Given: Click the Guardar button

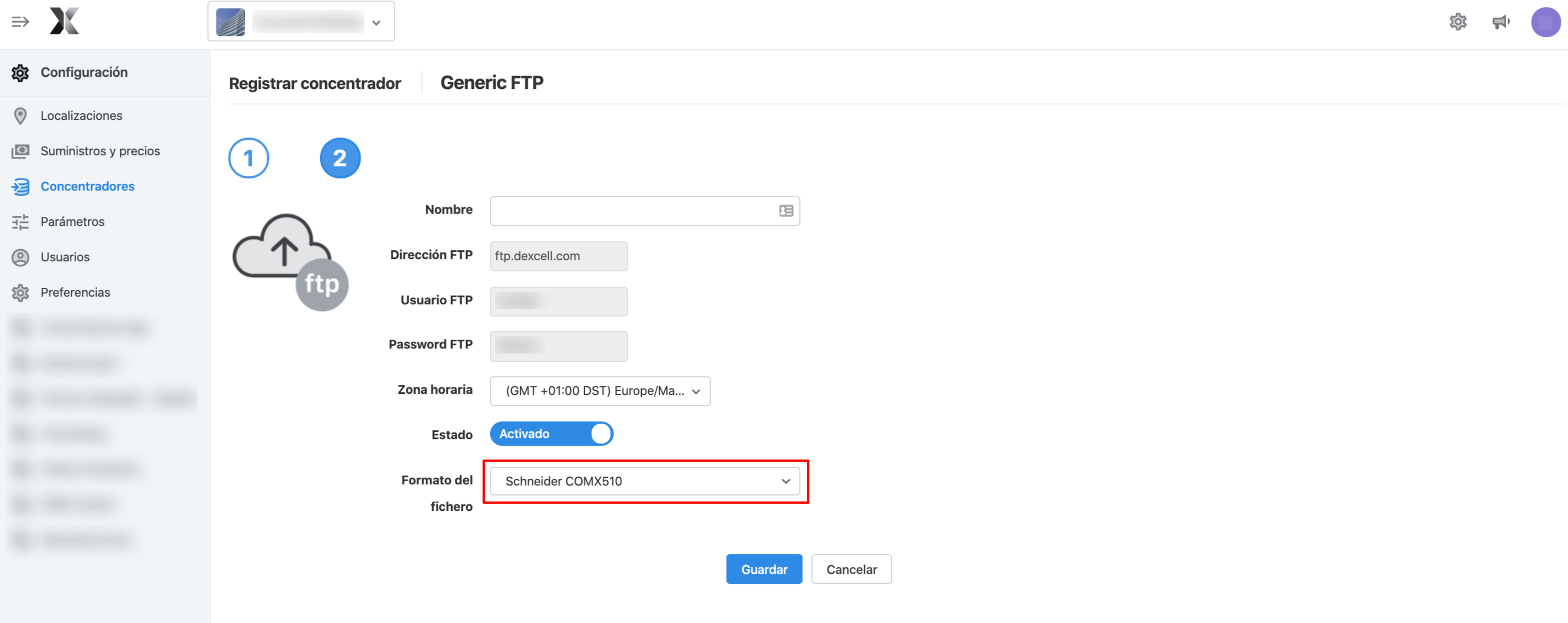Looking at the screenshot, I should 764,569.
